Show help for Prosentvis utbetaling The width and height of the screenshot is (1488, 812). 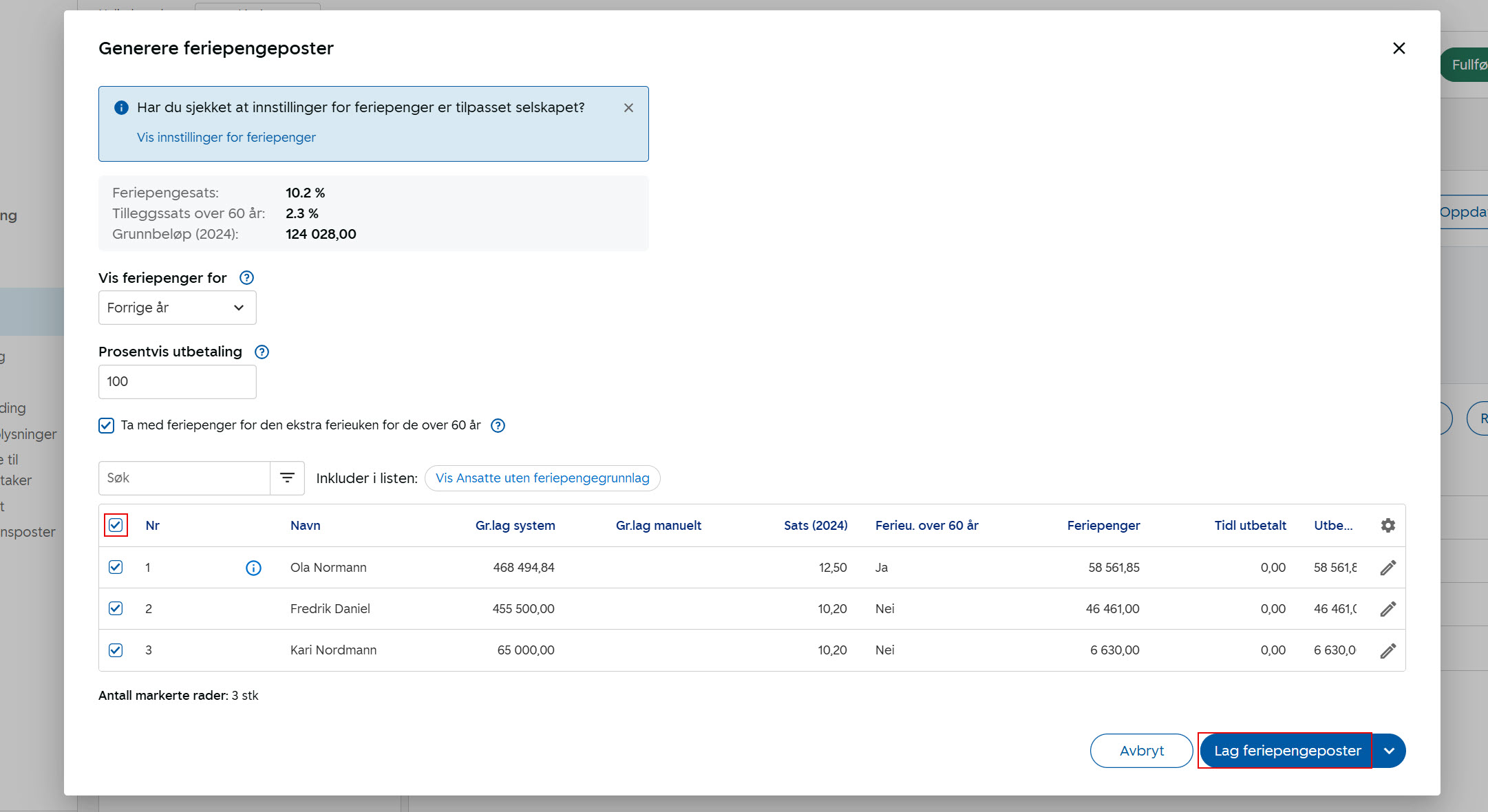262,352
